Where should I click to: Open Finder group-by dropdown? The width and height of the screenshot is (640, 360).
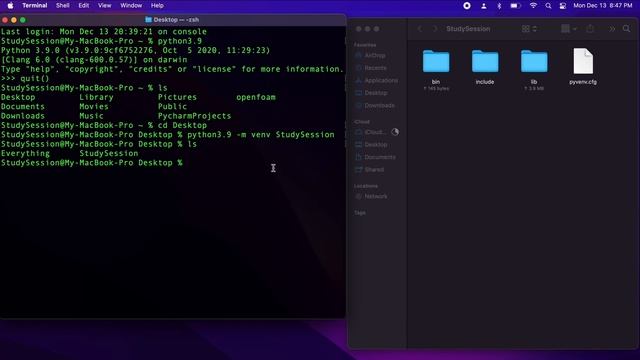569,29
